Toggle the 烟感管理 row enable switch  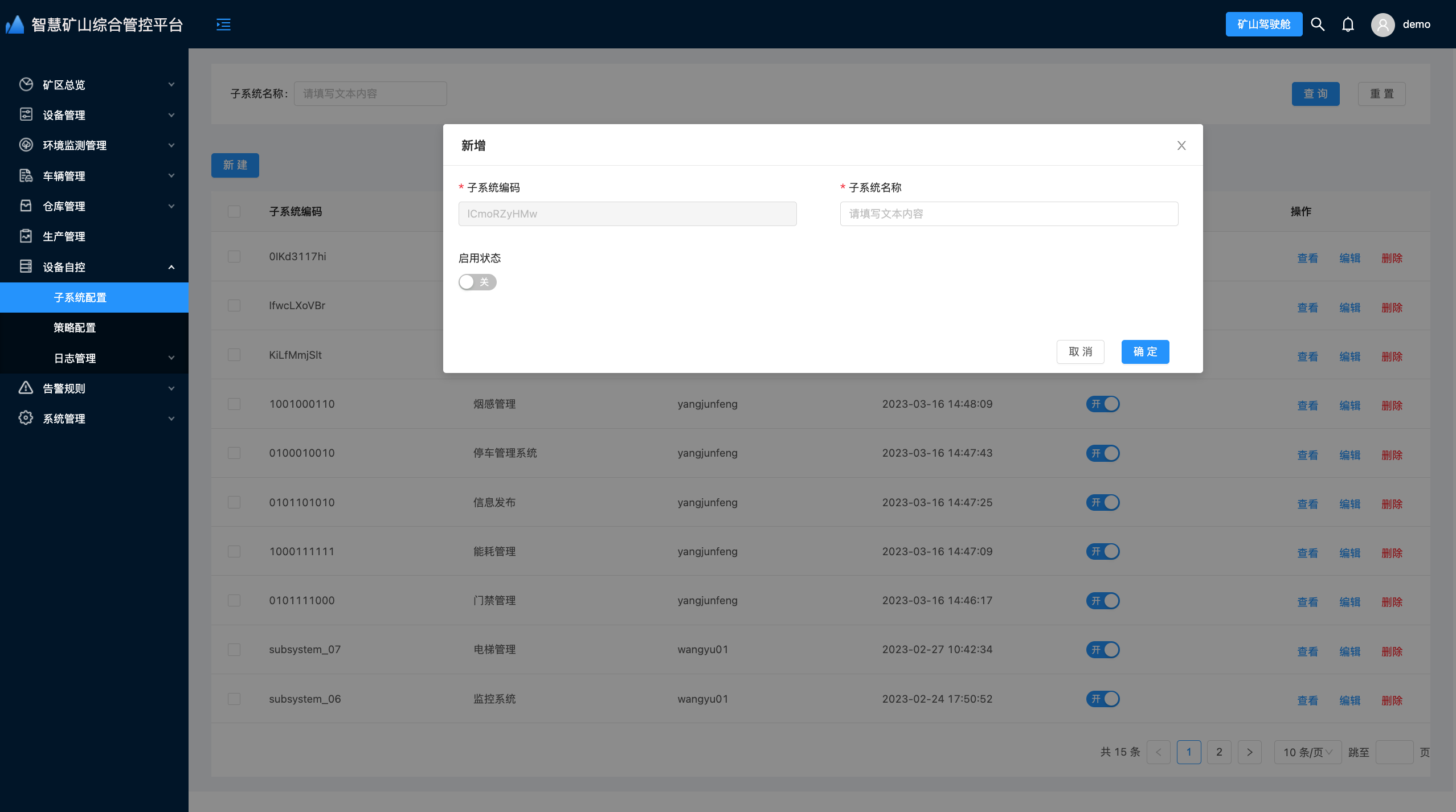coord(1103,404)
